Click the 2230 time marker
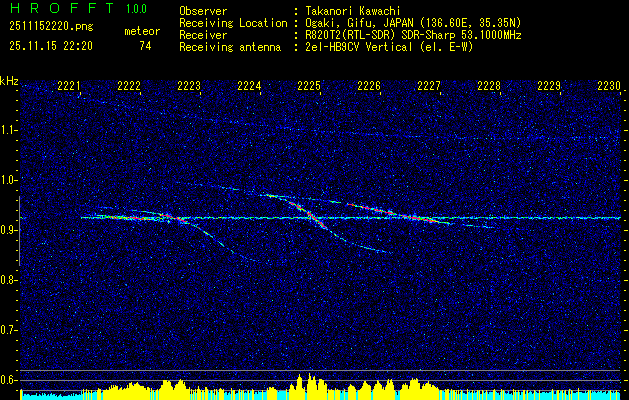This screenshot has height=400, width=629. 609,86
